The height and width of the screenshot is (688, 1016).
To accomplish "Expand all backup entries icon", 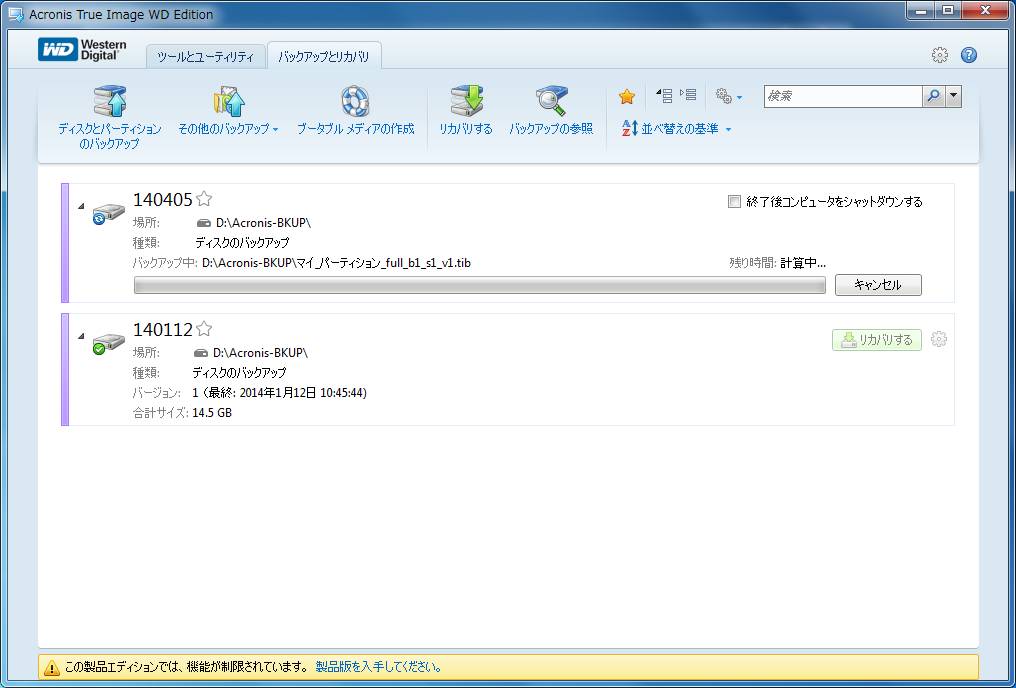I will [688, 96].
